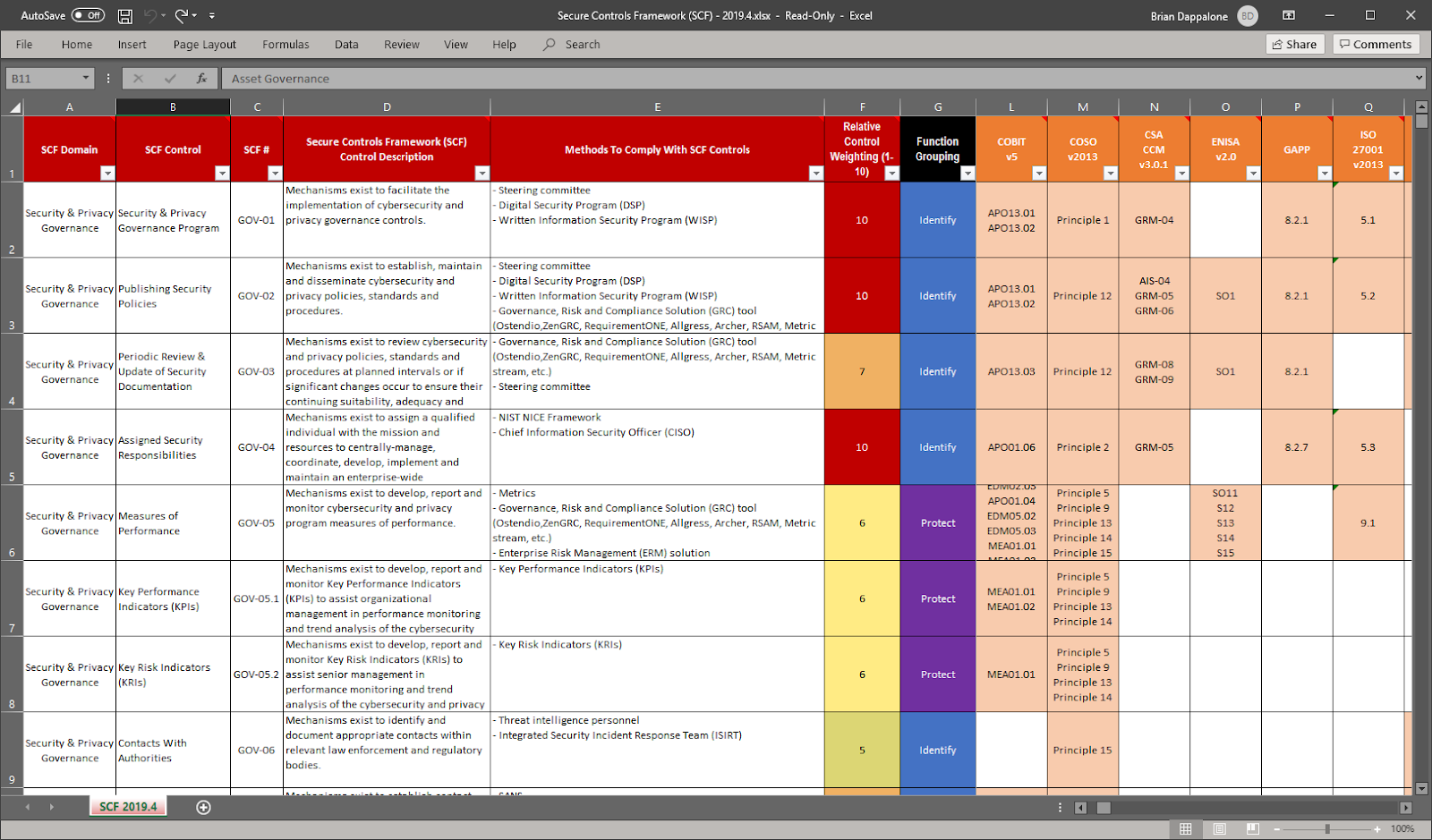Viewport: 1432px width, 840px height.
Task: Open CSA CCM filter dropdown
Action: [x=1181, y=174]
